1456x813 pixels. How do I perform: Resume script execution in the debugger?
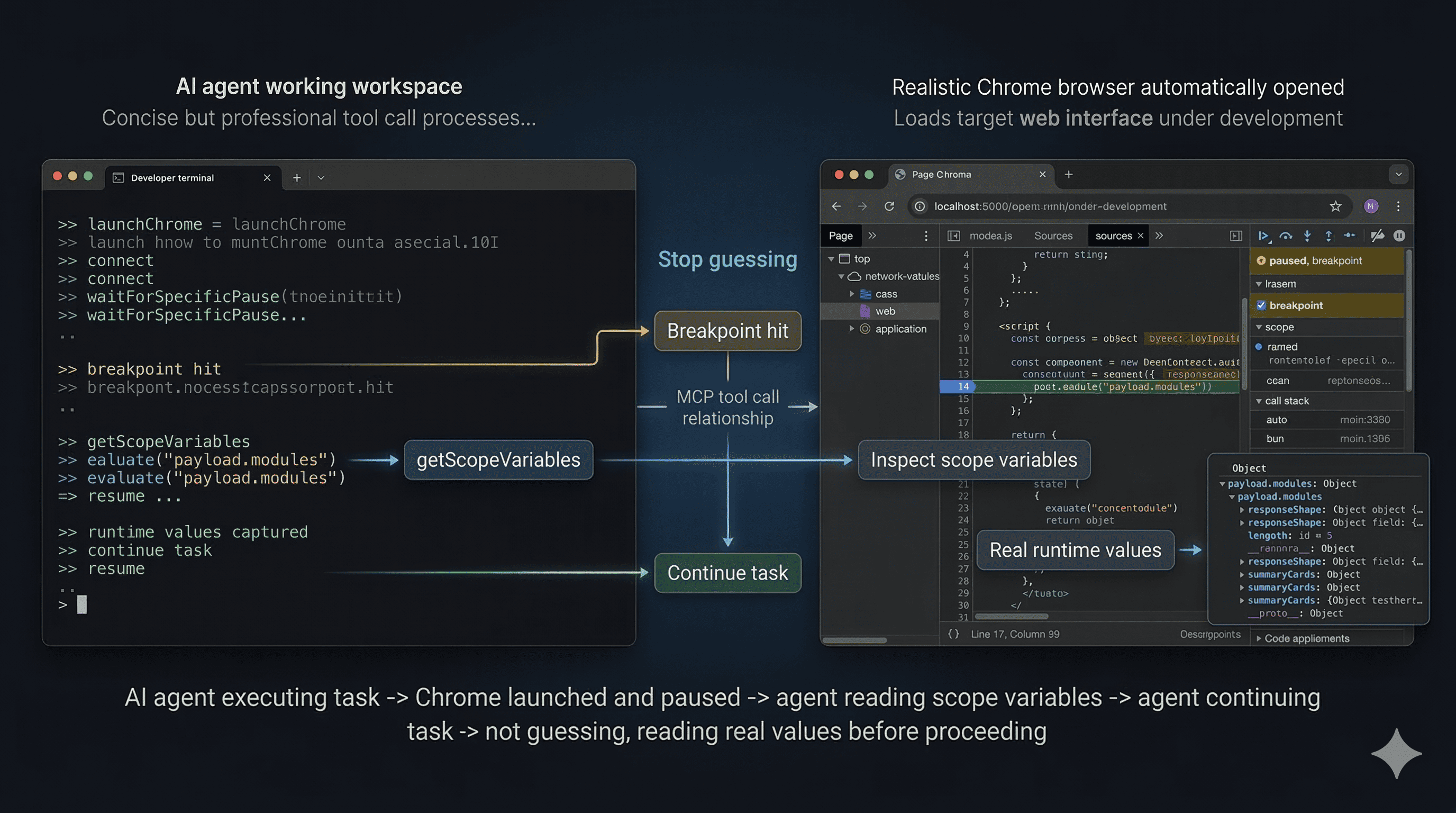(1265, 236)
